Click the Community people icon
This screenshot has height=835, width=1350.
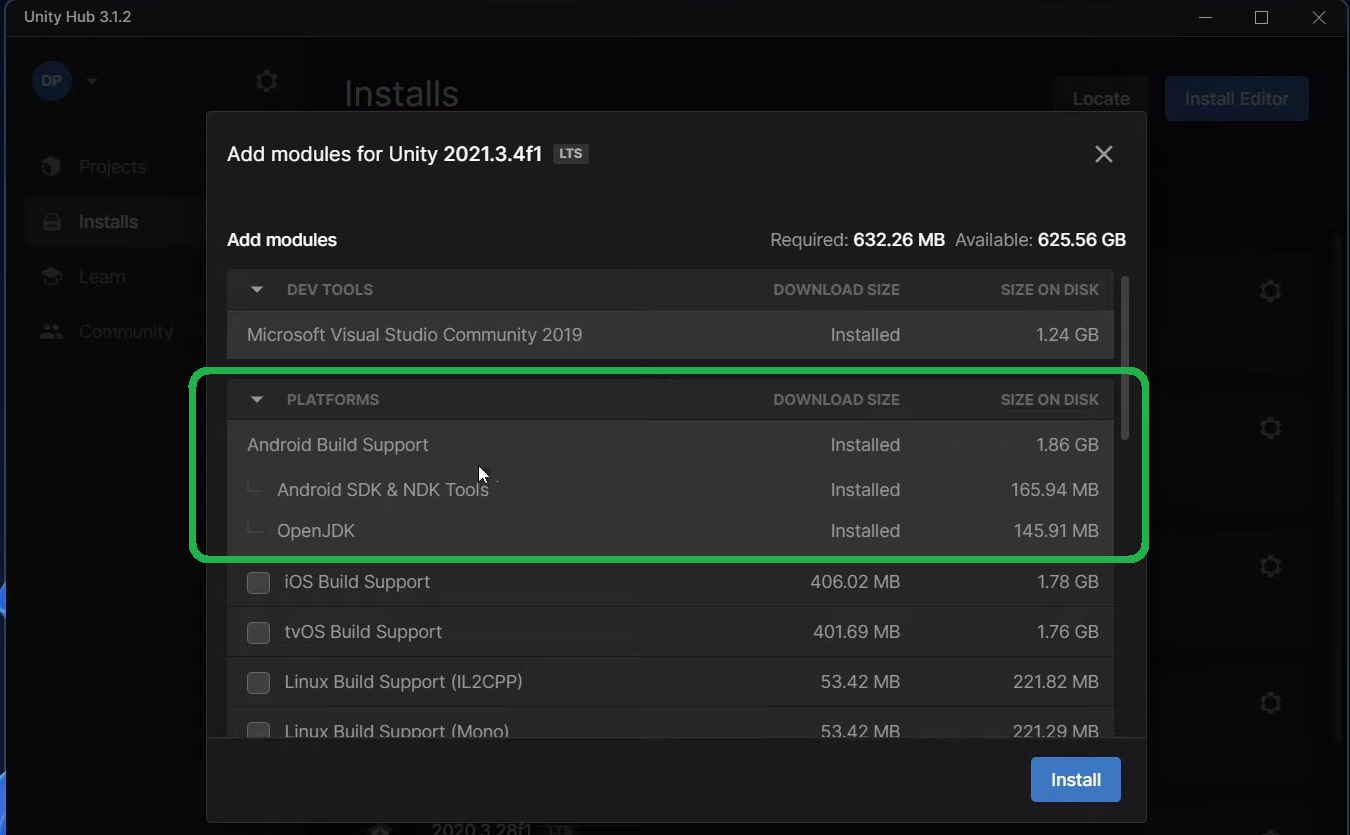[51, 332]
